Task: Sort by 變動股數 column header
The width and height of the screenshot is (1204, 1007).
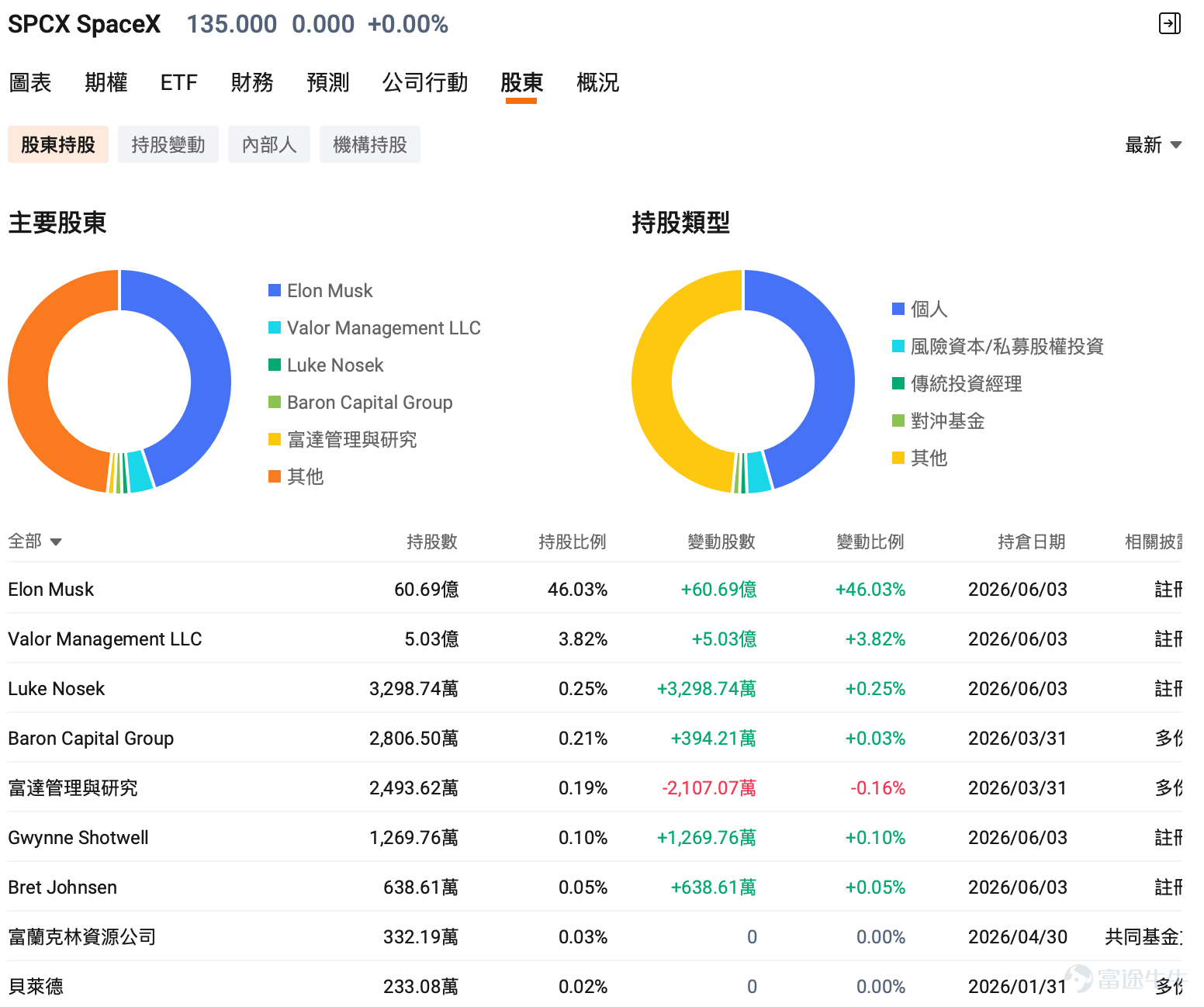Action: click(x=721, y=542)
